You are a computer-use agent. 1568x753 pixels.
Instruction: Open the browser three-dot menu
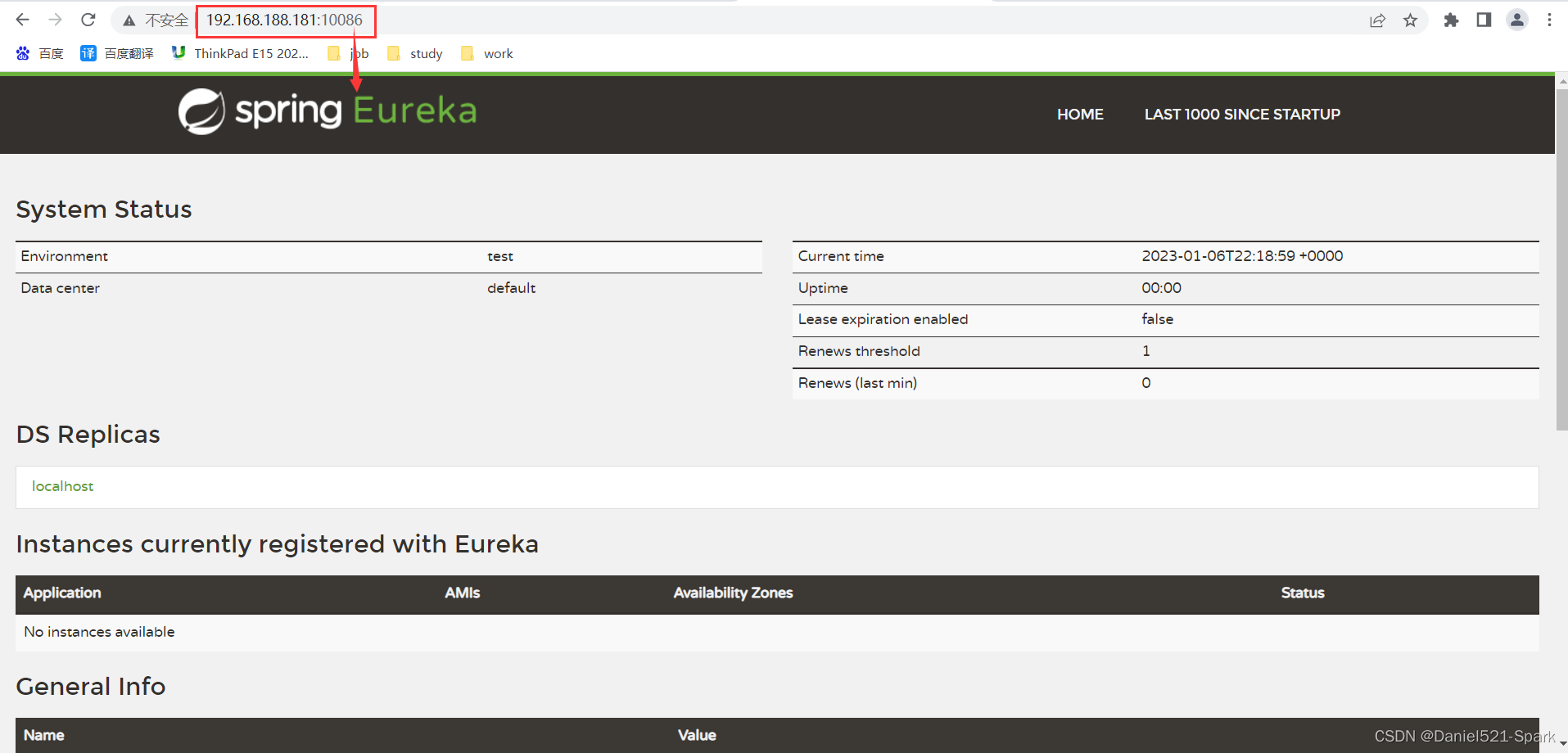[x=1549, y=20]
